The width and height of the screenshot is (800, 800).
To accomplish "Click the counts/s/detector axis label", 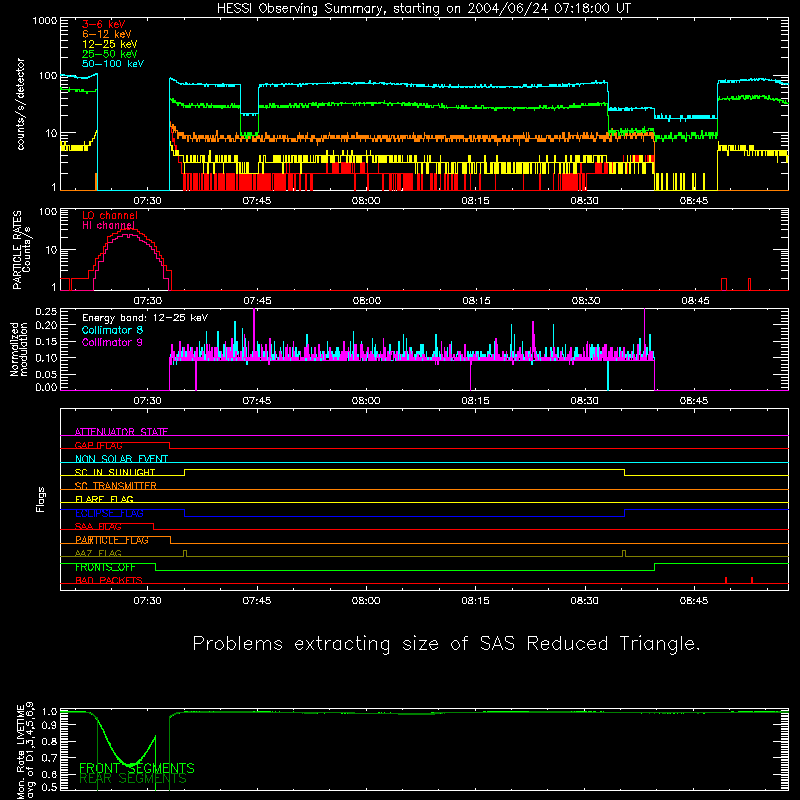I will click(x=21, y=104).
